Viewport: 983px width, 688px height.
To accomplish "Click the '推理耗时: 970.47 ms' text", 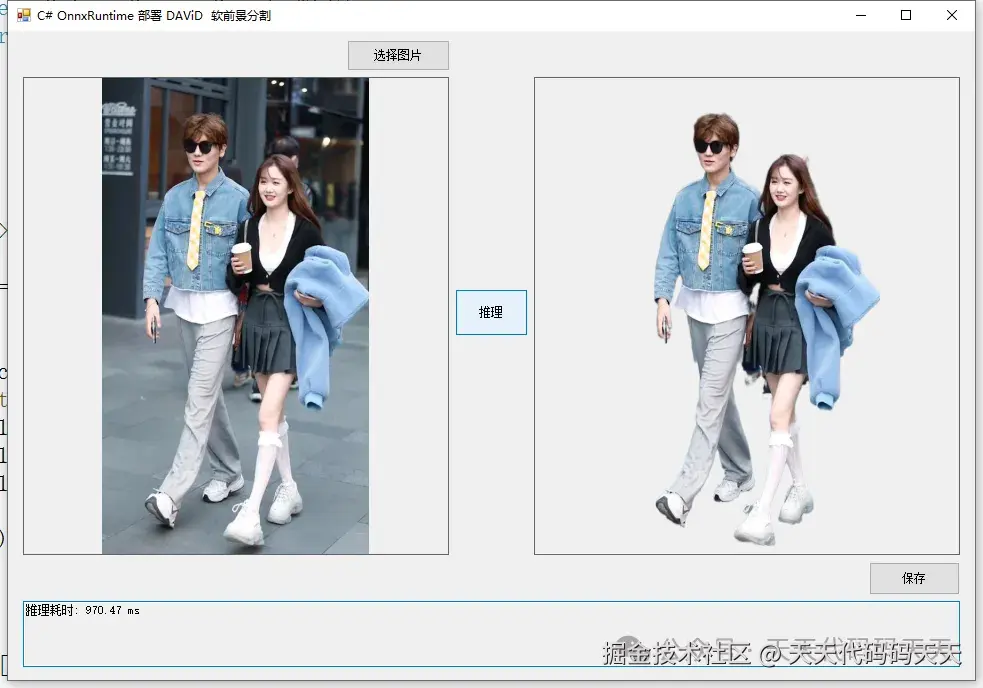I will [x=82, y=610].
